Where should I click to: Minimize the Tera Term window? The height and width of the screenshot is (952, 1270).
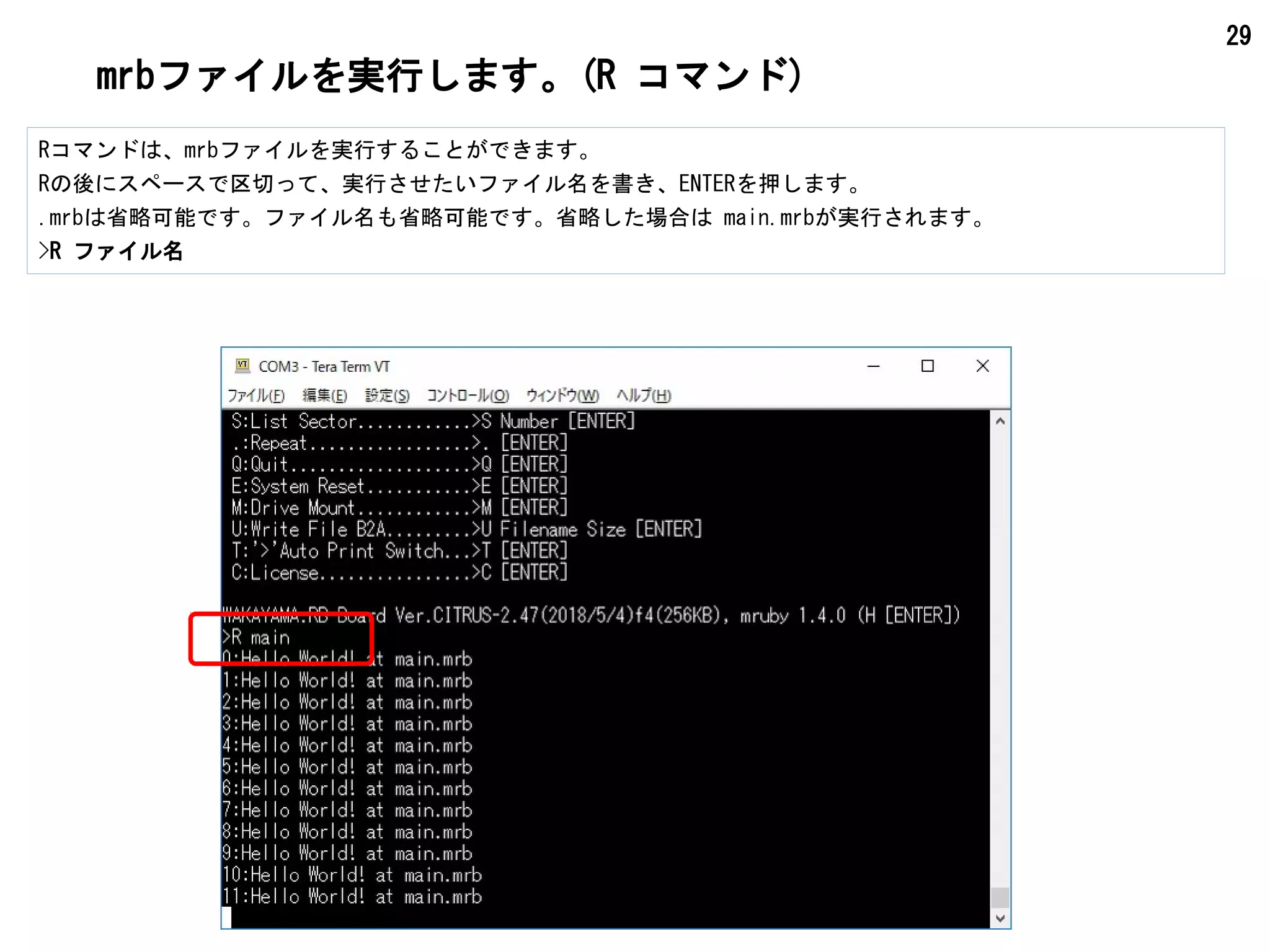873,366
